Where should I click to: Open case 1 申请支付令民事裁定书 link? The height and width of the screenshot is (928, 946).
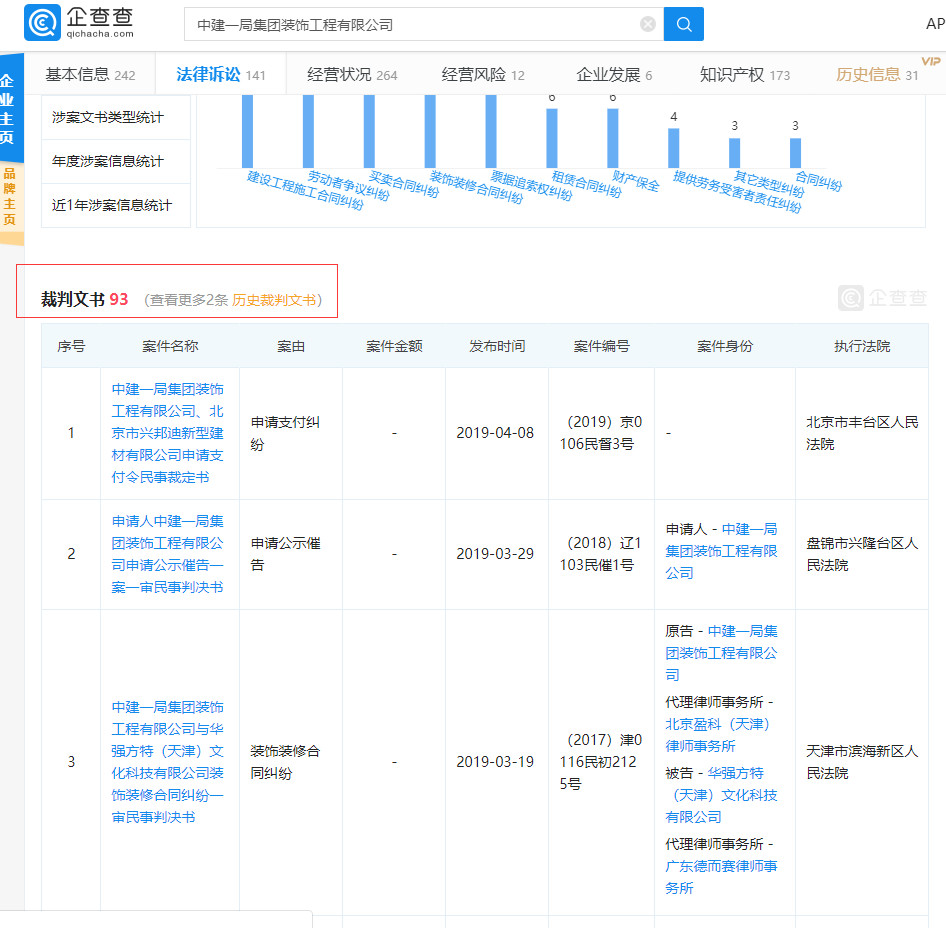167,433
